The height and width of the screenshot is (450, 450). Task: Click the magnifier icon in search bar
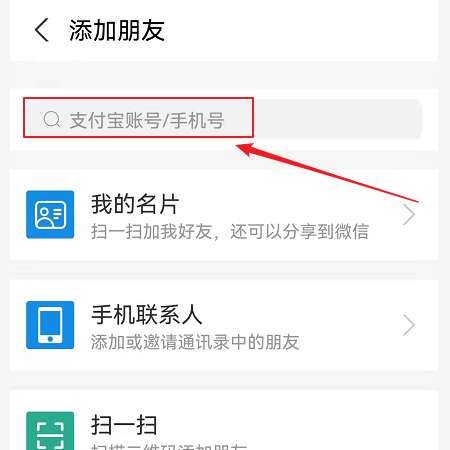pyautogui.click(x=52, y=119)
